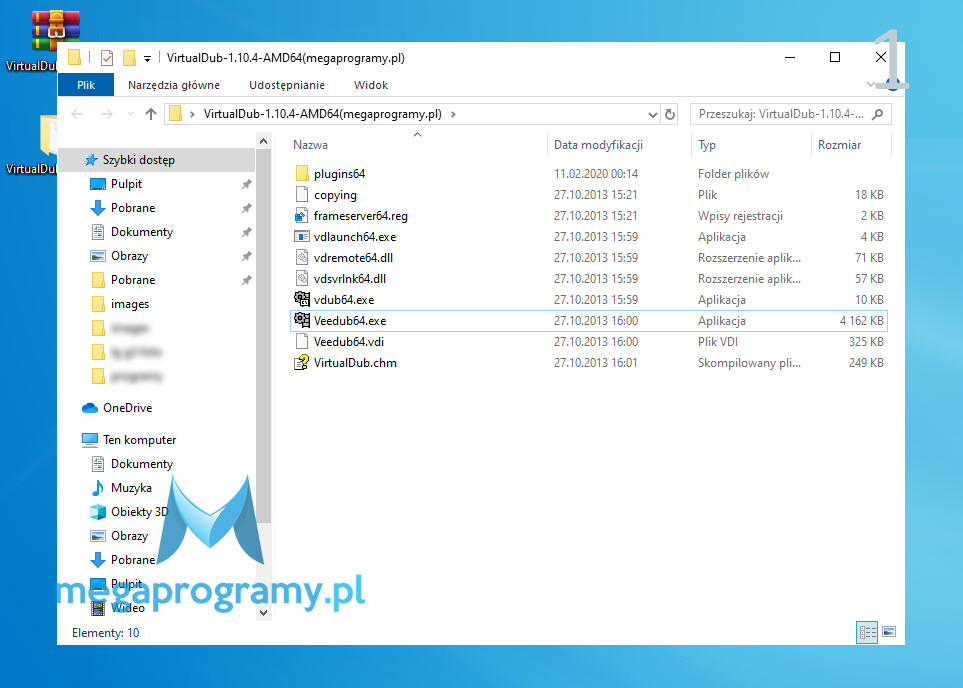The height and width of the screenshot is (688, 963).
Task: Click the 11.02.2020 00:14 date cell
Action: pos(596,174)
